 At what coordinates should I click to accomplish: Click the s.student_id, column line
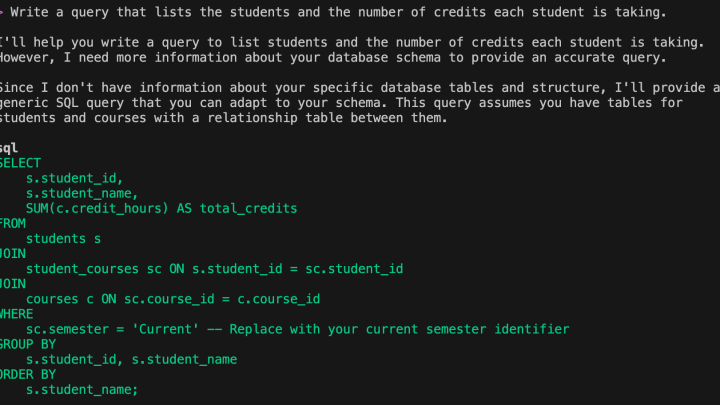pyautogui.click(x=74, y=178)
